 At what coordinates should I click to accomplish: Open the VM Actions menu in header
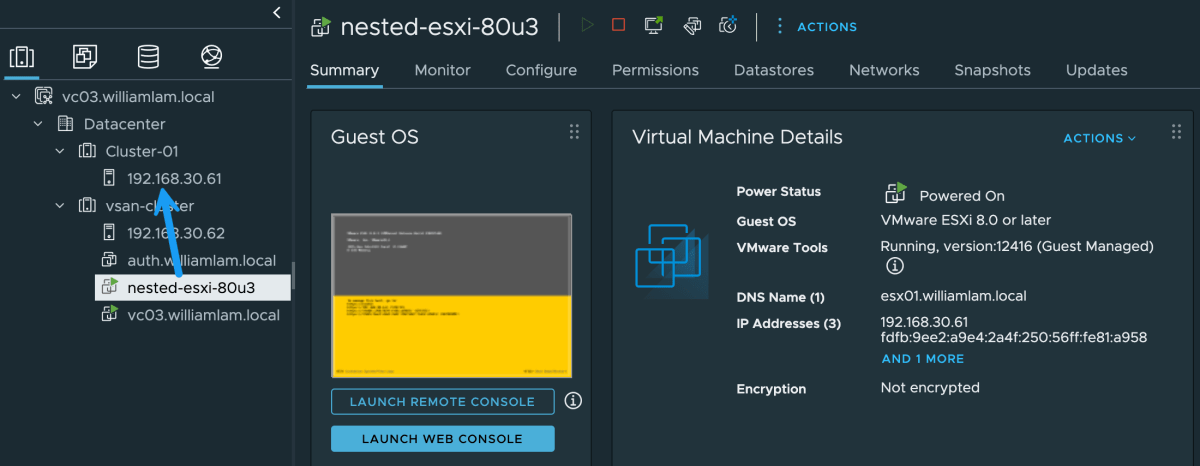(817, 27)
